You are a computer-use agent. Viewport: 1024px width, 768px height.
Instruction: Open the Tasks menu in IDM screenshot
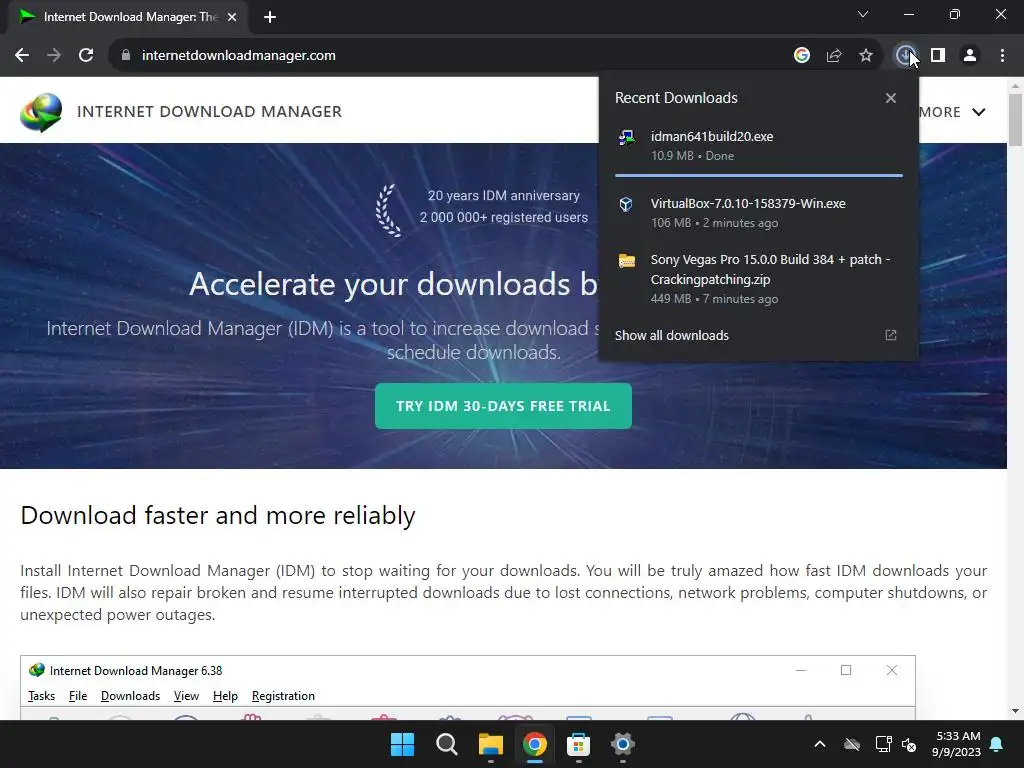(41, 696)
